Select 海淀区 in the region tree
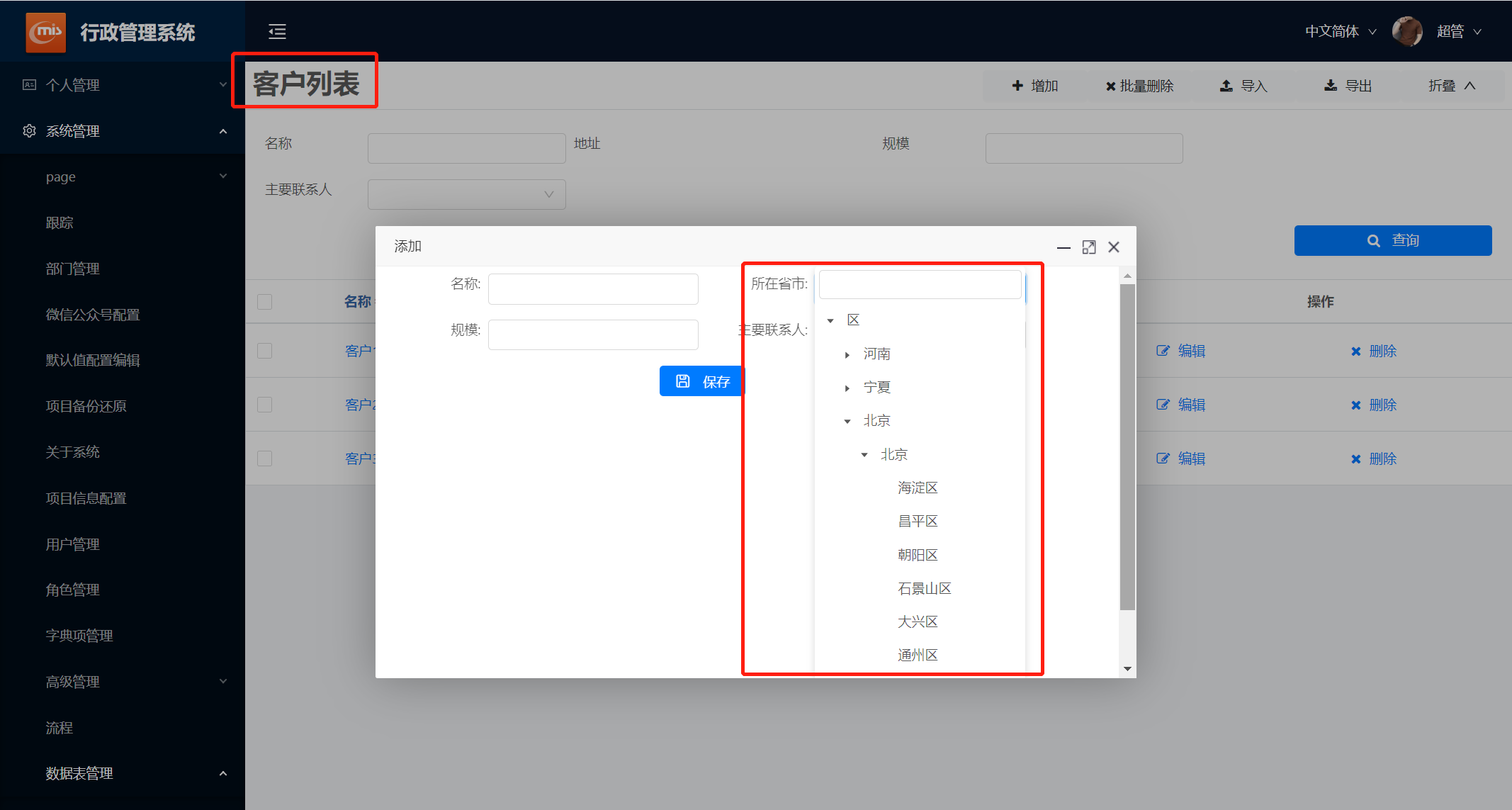1512x810 pixels. [x=918, y=488]
